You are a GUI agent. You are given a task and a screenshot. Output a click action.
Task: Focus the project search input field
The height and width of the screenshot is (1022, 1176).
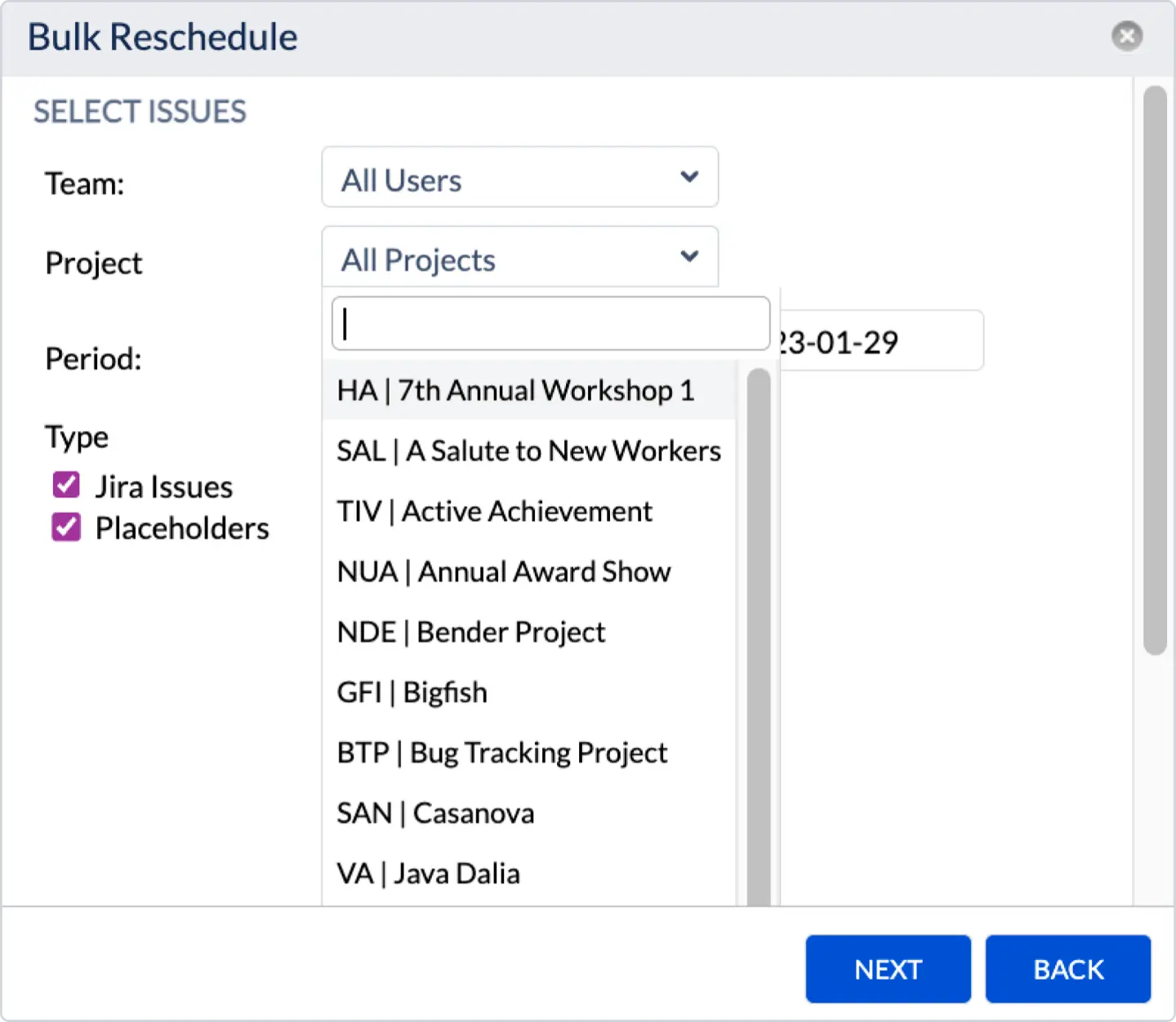(550, 324)
